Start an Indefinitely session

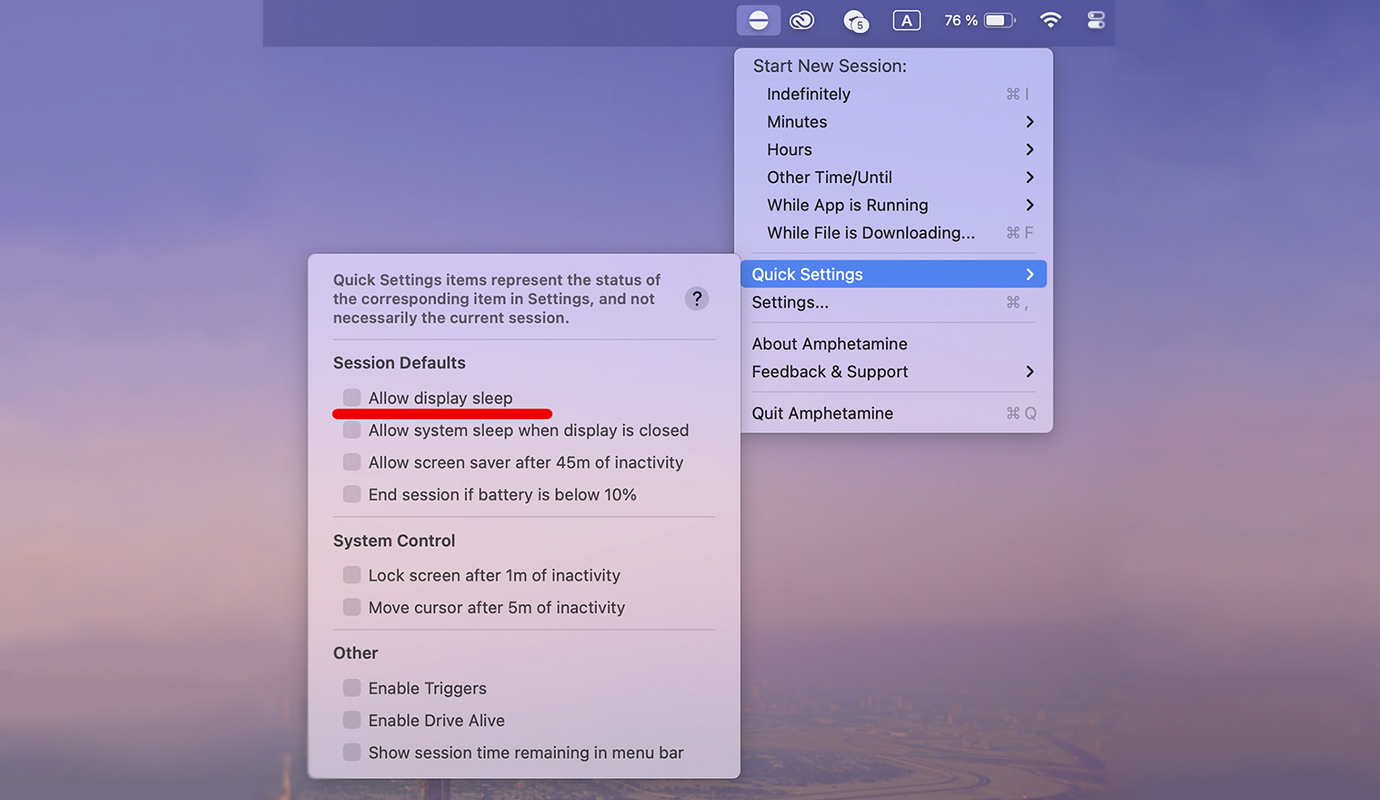coord(808,94)
